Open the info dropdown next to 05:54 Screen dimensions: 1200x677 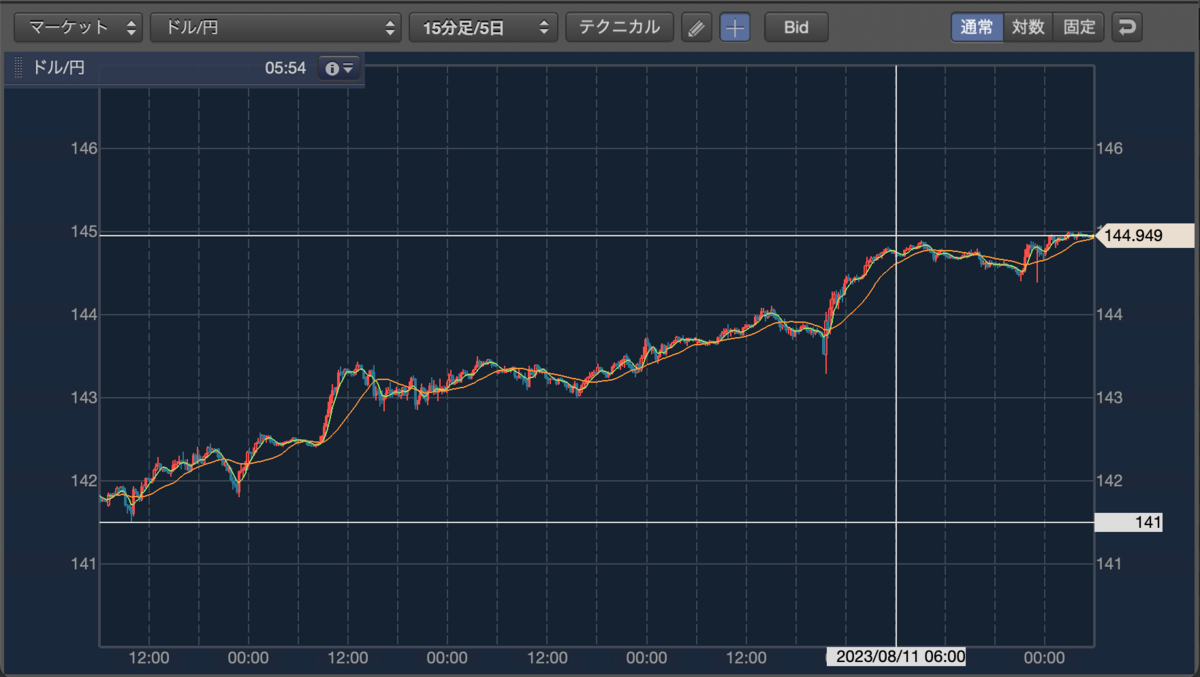coord(338,68)
